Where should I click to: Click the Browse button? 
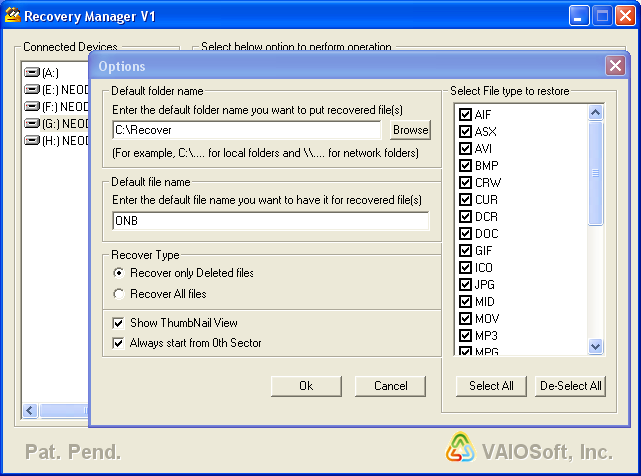(x=410, y=130)
